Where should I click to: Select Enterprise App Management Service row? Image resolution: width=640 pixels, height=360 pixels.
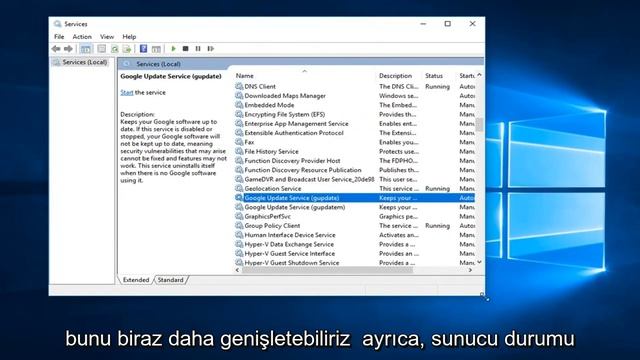tap(354, 124)
